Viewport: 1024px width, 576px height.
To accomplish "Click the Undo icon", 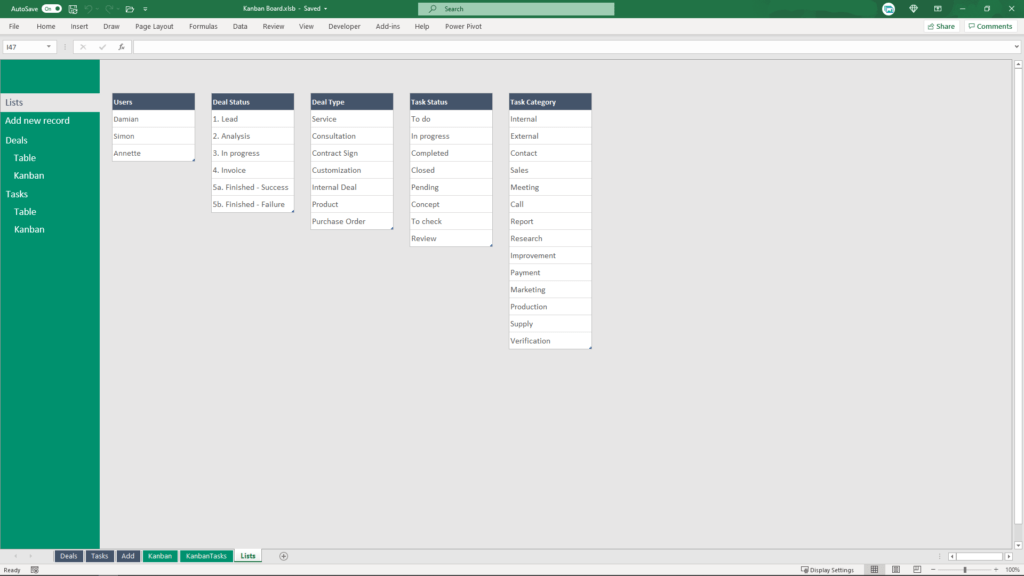I will tap(89, 8).
